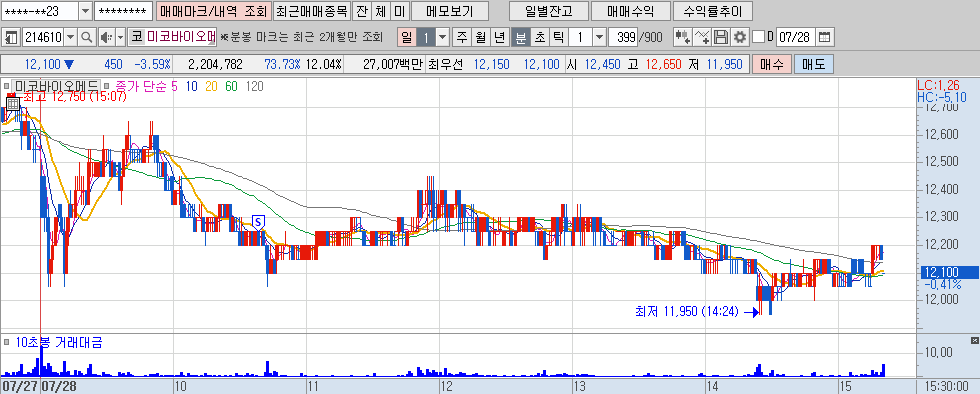Click the candle count field 399
Image resolution: width=980 pixels, height=394 pixels.
[622, 38]
